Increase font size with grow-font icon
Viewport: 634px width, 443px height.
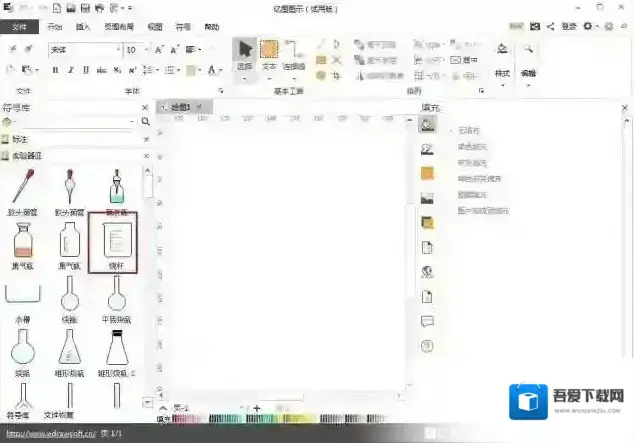click(x=159, y=50)
